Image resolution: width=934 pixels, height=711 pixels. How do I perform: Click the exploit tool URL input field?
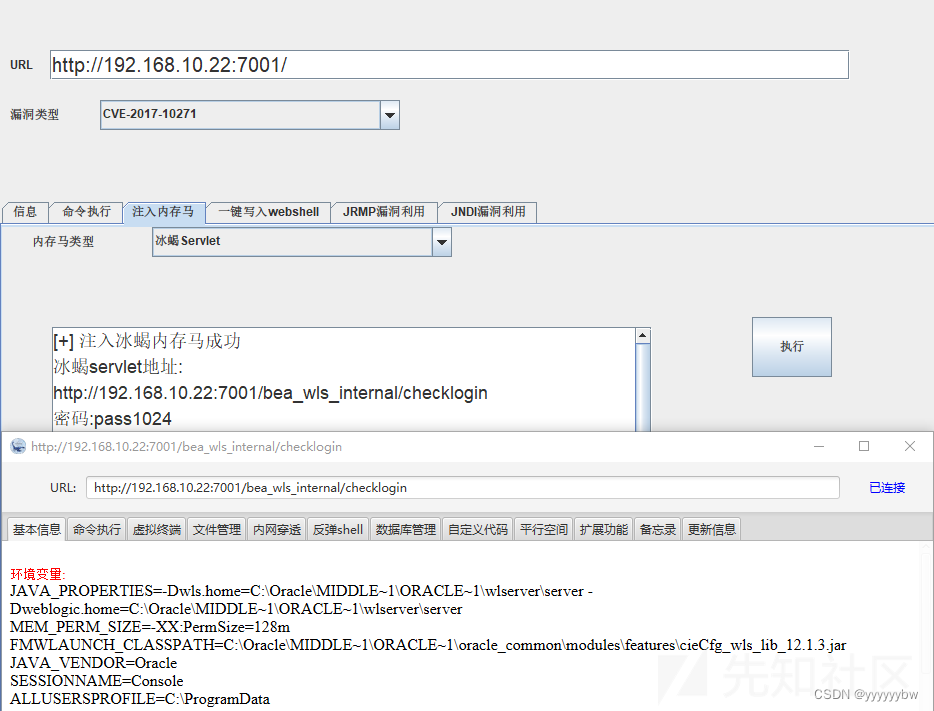pos(449,64)
